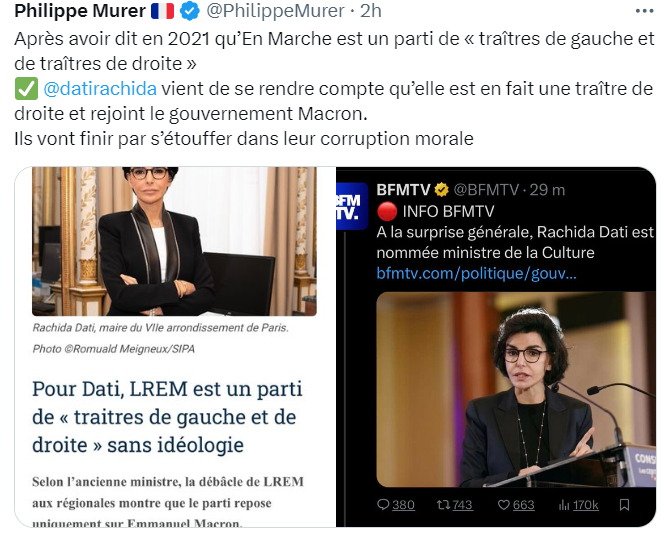Open the BFMTV photo of Dati at podium
This screenshot has height=537, width=665.
point(516,389)
